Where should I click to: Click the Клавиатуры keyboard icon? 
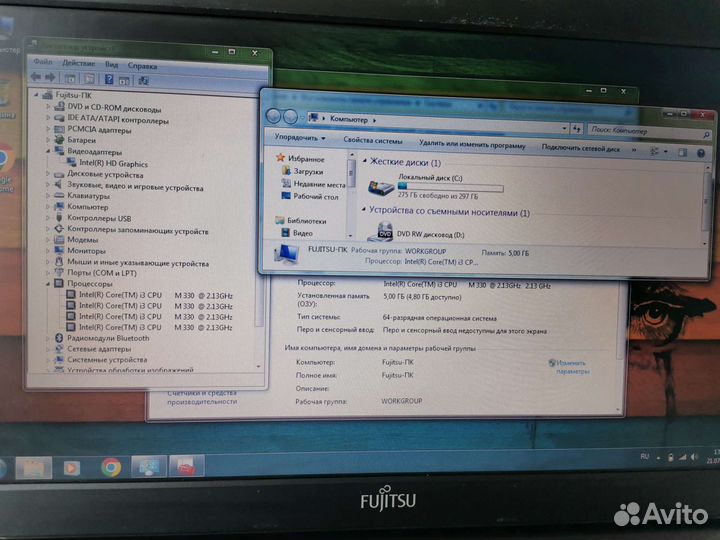[59, 196]
